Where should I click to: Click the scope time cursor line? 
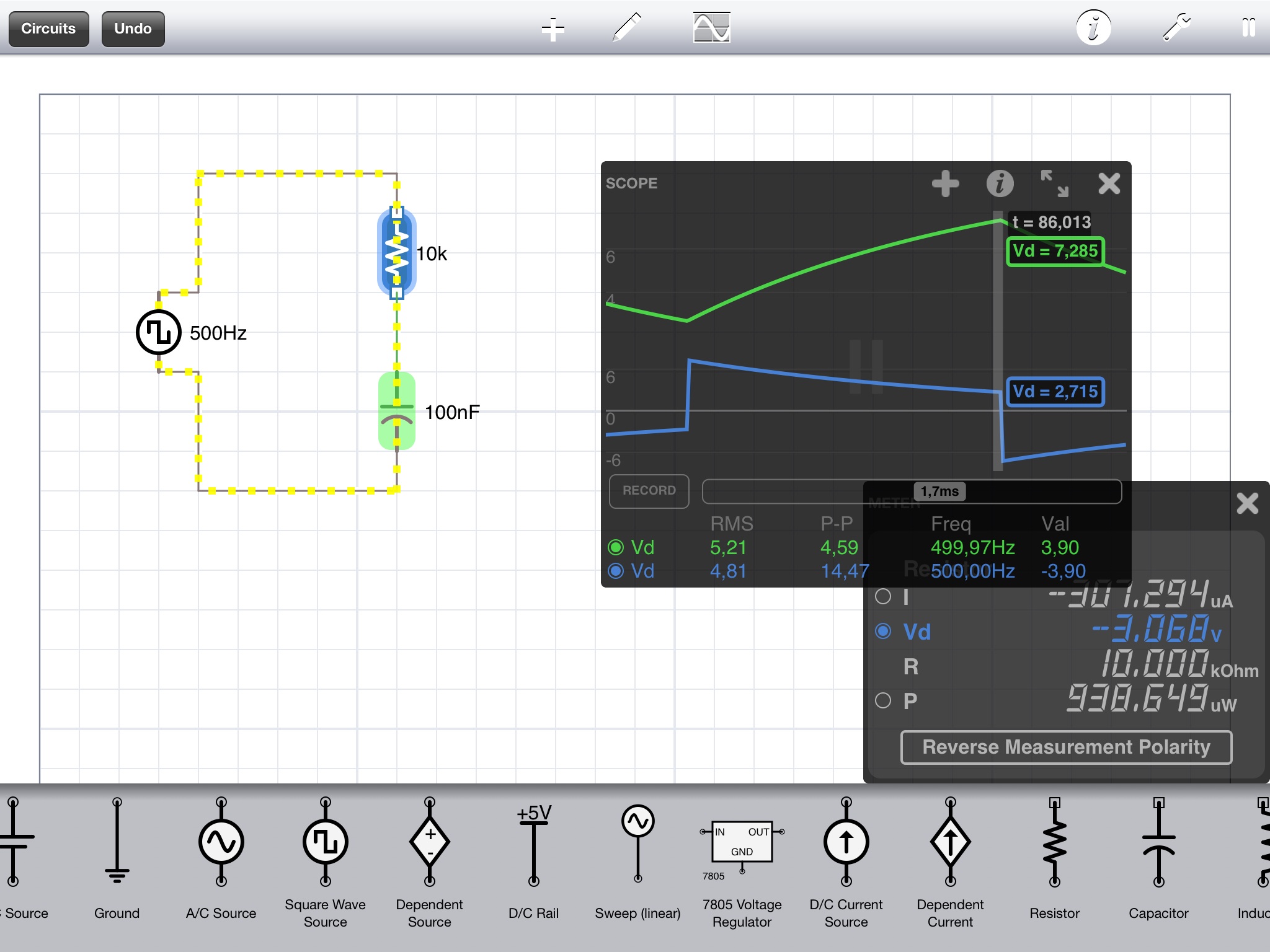998,341
